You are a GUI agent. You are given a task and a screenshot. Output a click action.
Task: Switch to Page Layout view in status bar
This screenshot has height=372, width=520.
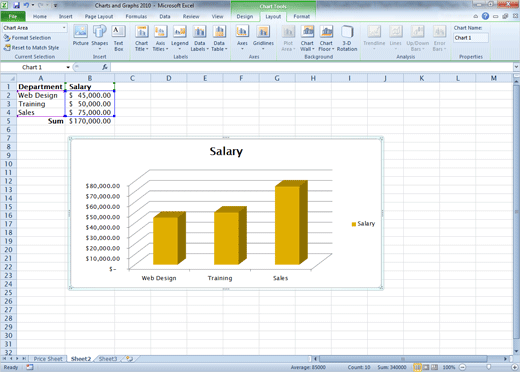426,367
